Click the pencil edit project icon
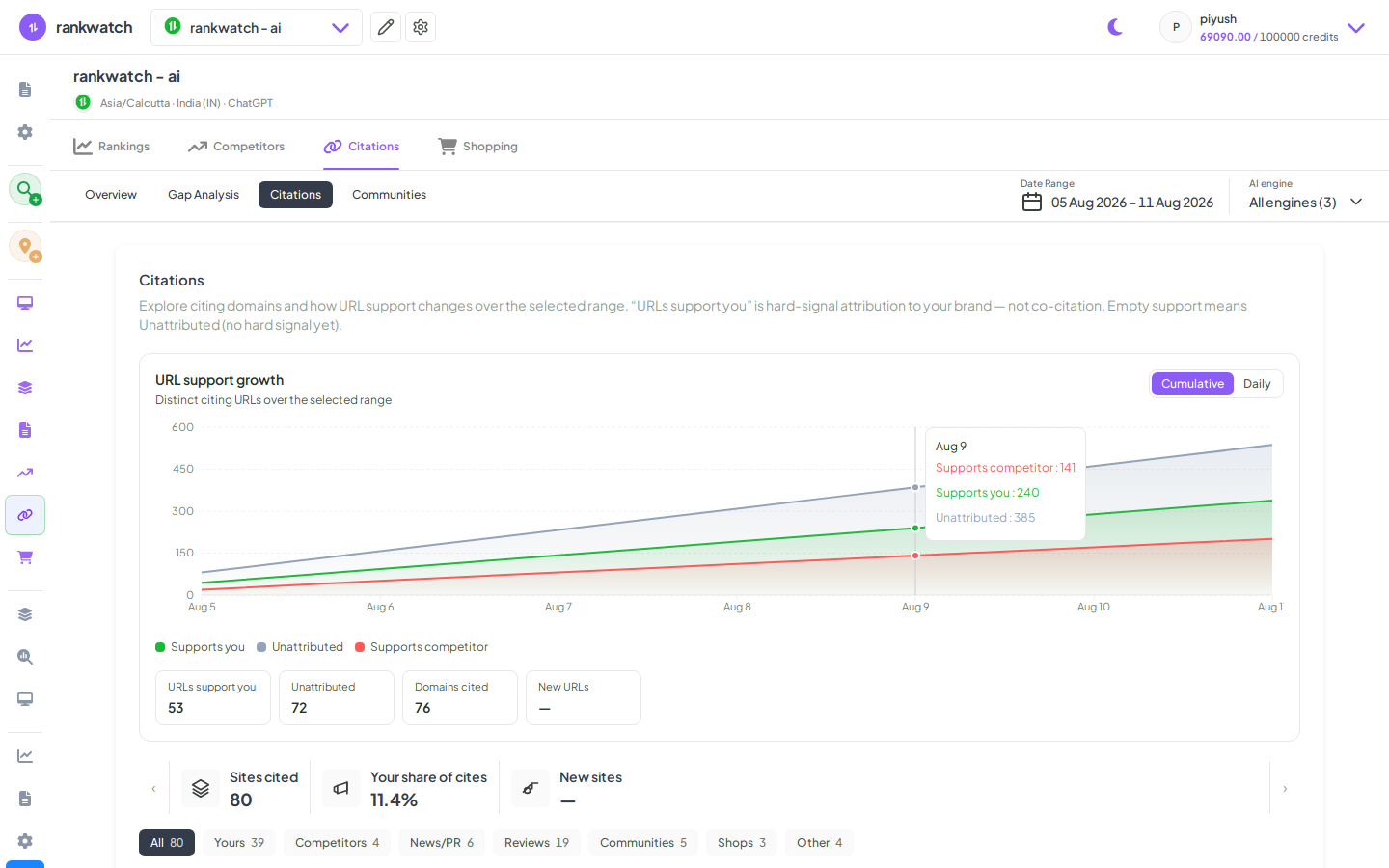Screen dimensions: 1389x868 coord(386,27)
